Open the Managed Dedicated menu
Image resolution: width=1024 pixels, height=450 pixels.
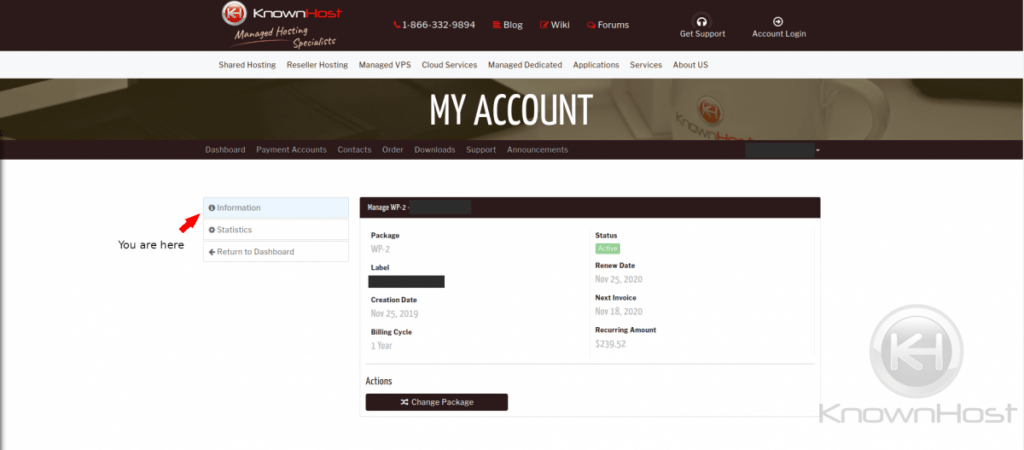(x=525, y=65)
